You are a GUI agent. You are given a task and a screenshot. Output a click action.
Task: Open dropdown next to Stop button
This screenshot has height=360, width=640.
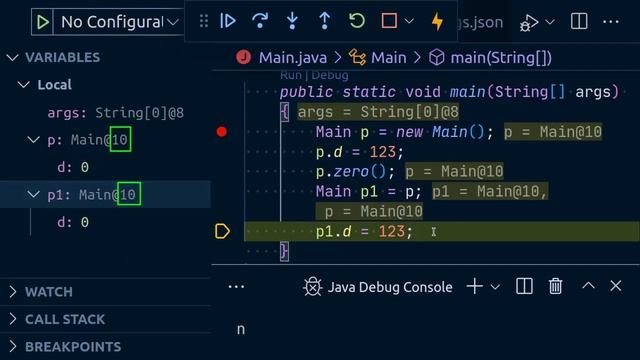click(x=409, y=21)
